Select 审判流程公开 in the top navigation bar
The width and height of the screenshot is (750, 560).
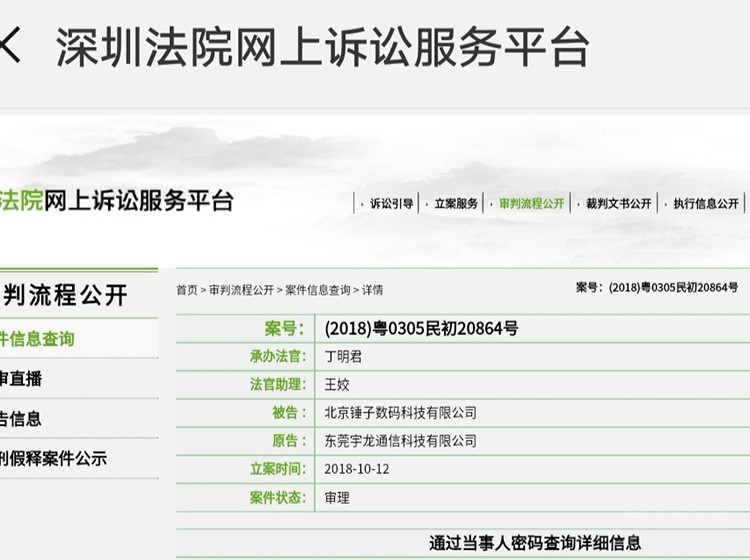coord(531,203)
